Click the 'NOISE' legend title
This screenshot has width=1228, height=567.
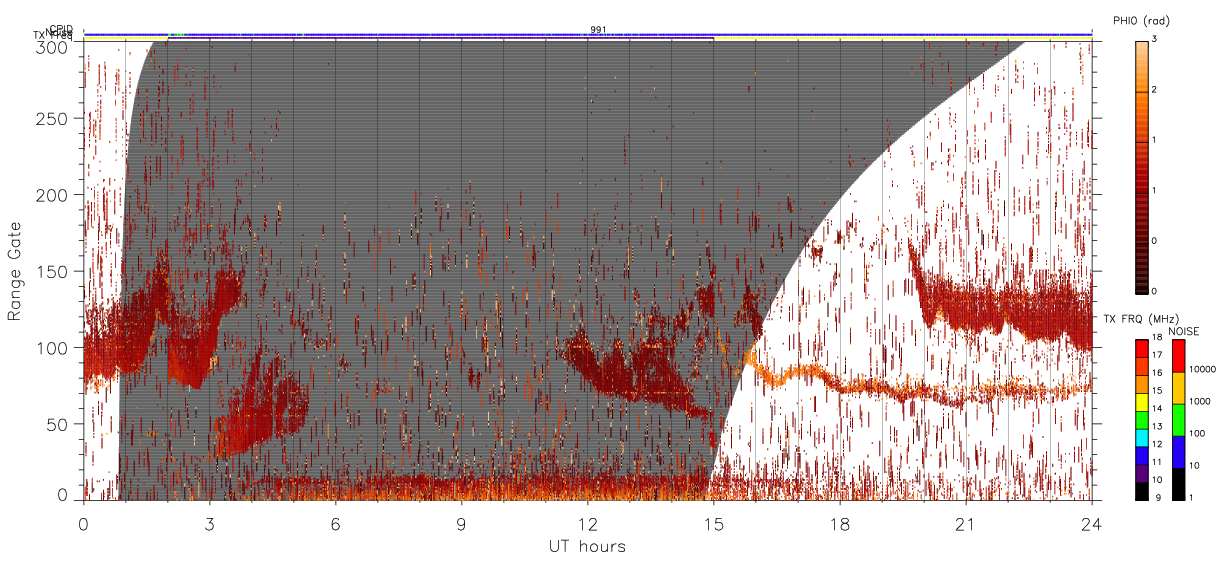[x=1184, y=331]
